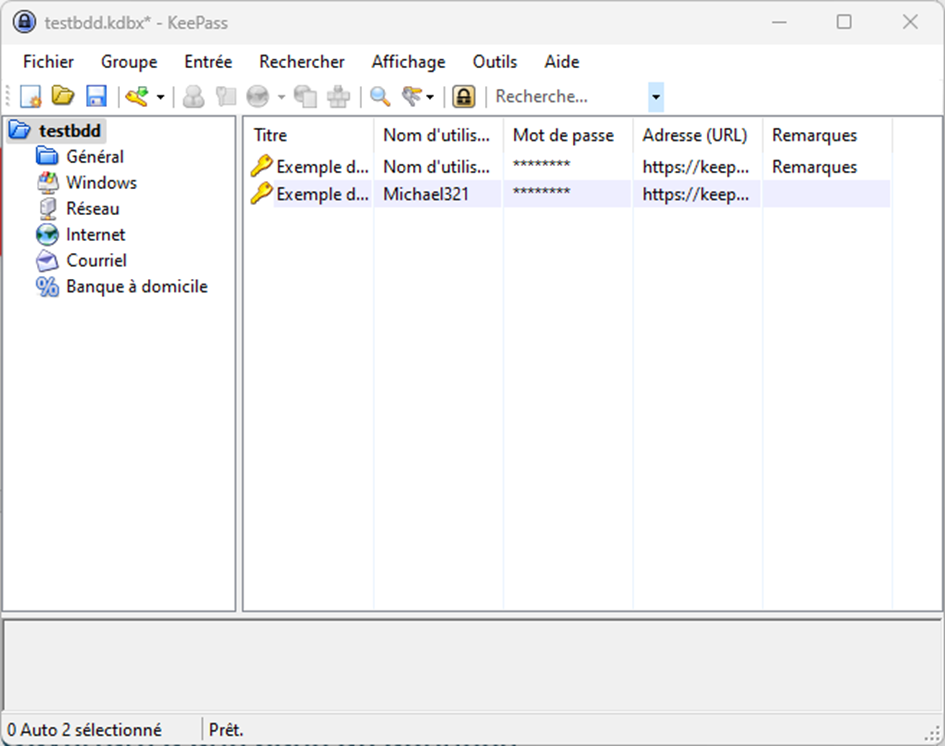Create a new database via toolbar icon

click(x=30, y=96)
